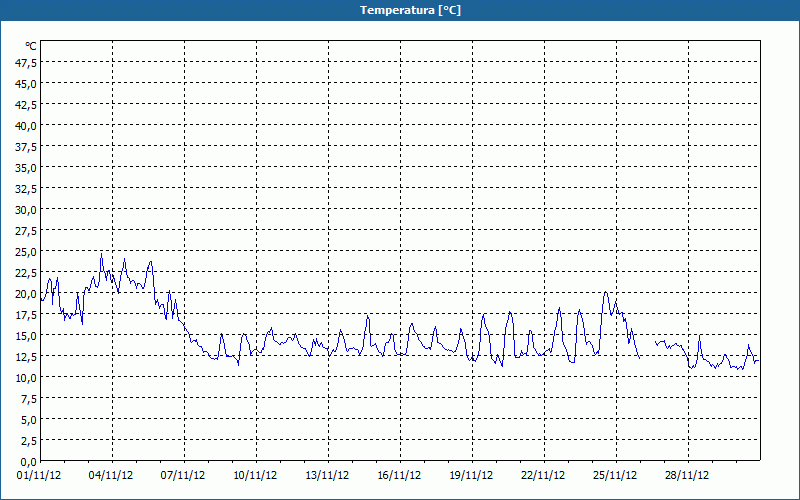Click the 5,0 y-axis label
Viewport: 800px width, 500px height.
click(x=29, y=420)
